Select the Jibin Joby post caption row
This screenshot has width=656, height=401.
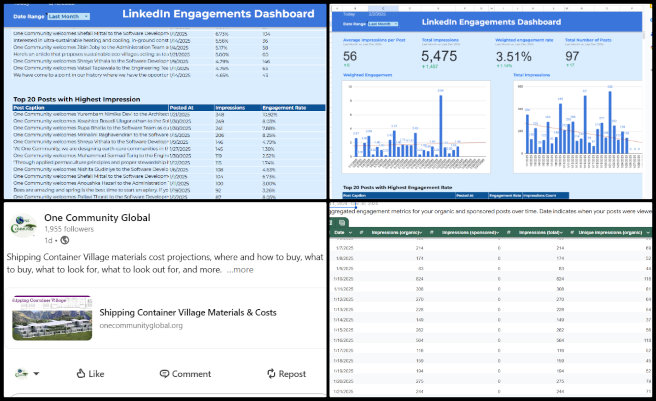point(90,47)
